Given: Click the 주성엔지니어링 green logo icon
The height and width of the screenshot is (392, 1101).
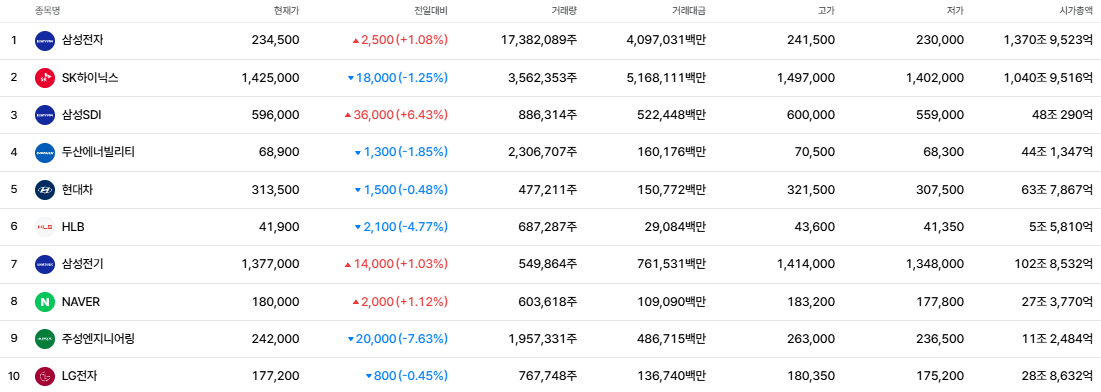Looking at the screenshot, I should pos(45,339).
